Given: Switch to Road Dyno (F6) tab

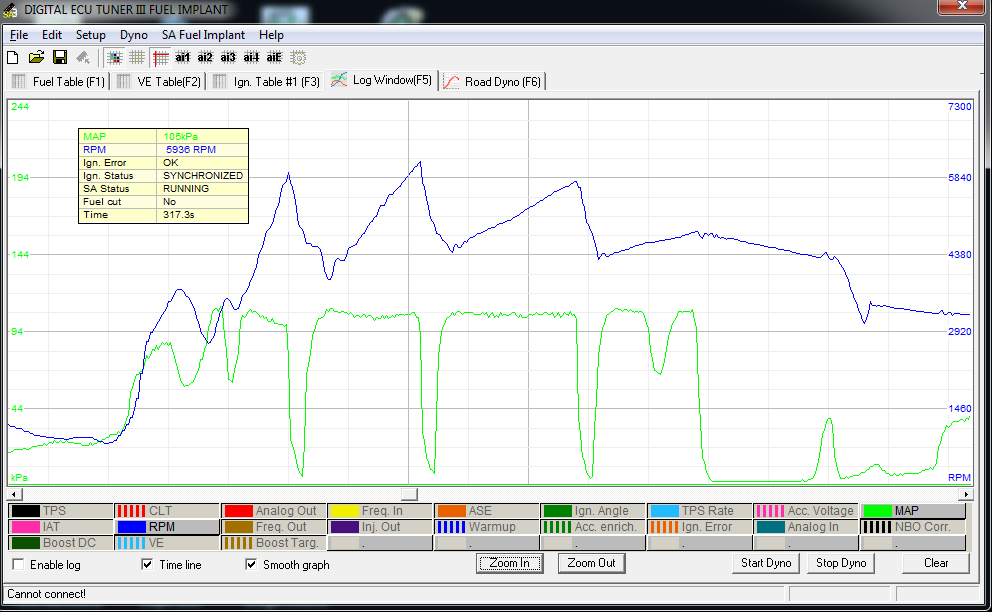Looking at the screenshot, I should pyautogui.click(x=492, y=82).
